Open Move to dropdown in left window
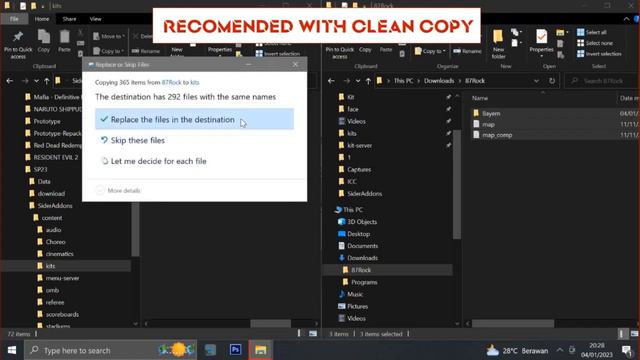This screenshot has height=360, width=640. [x=109, y=36]
